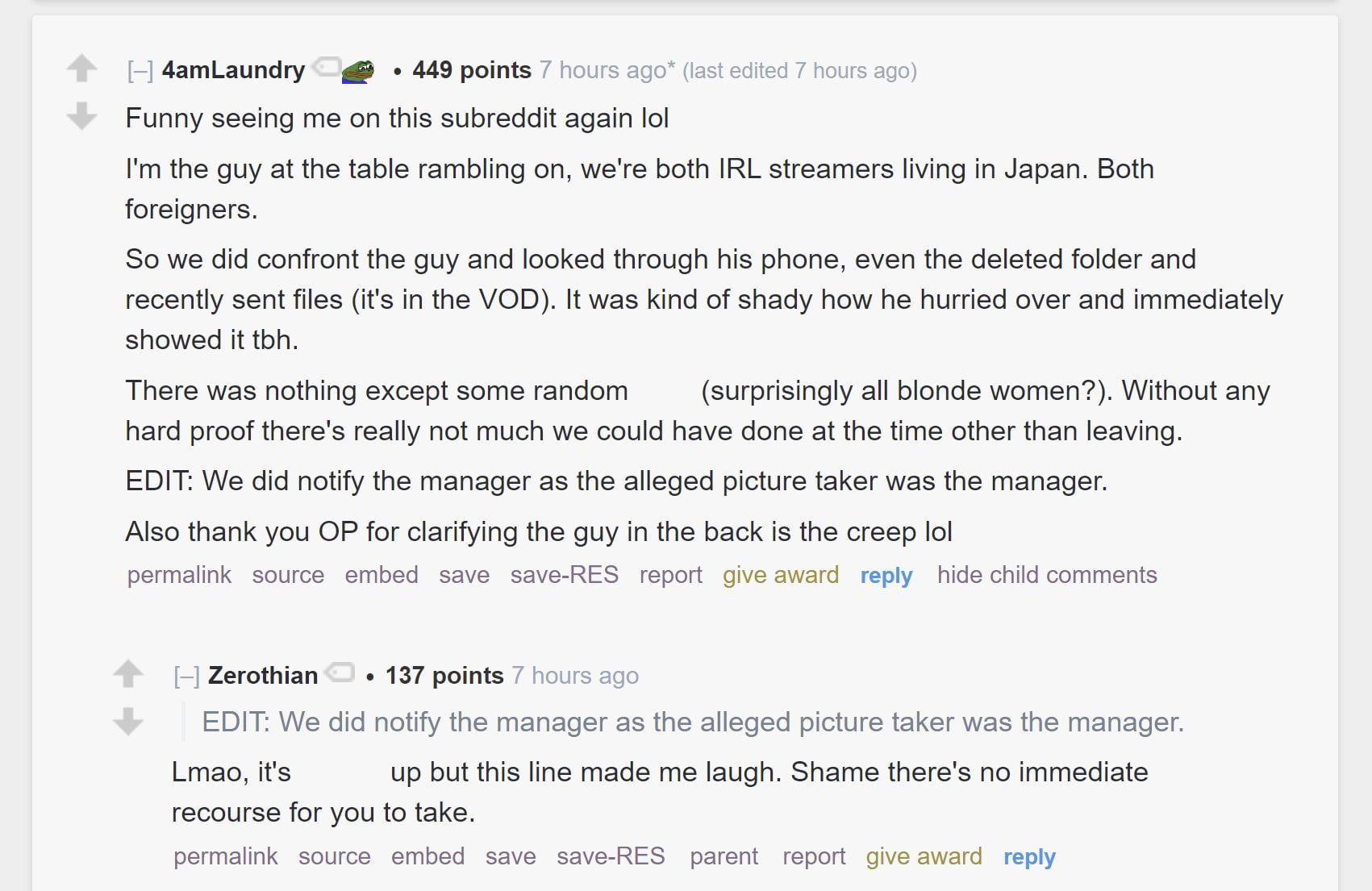Go to parent of Zerothian's comment
1372x891 pixels.
point(724,856)
